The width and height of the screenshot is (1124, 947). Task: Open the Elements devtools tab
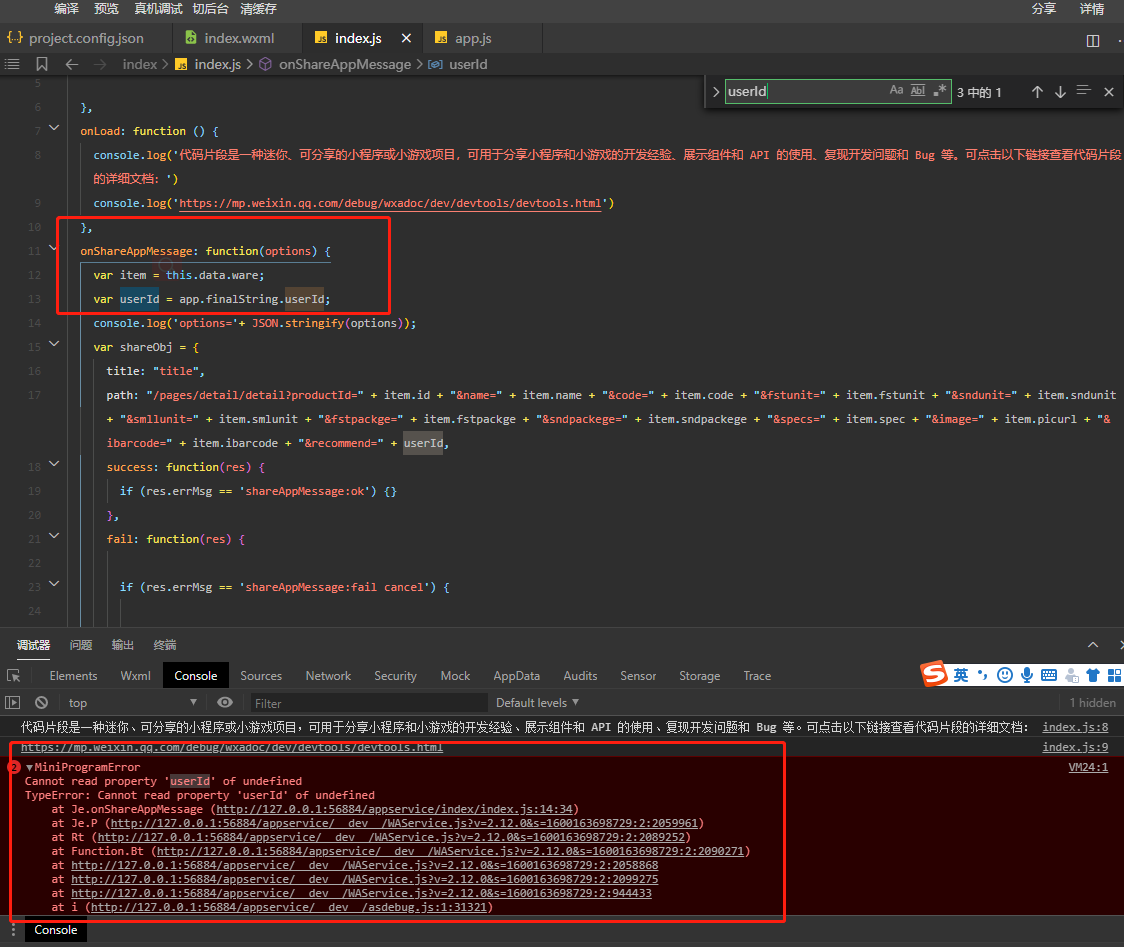[x=73, y=675]
